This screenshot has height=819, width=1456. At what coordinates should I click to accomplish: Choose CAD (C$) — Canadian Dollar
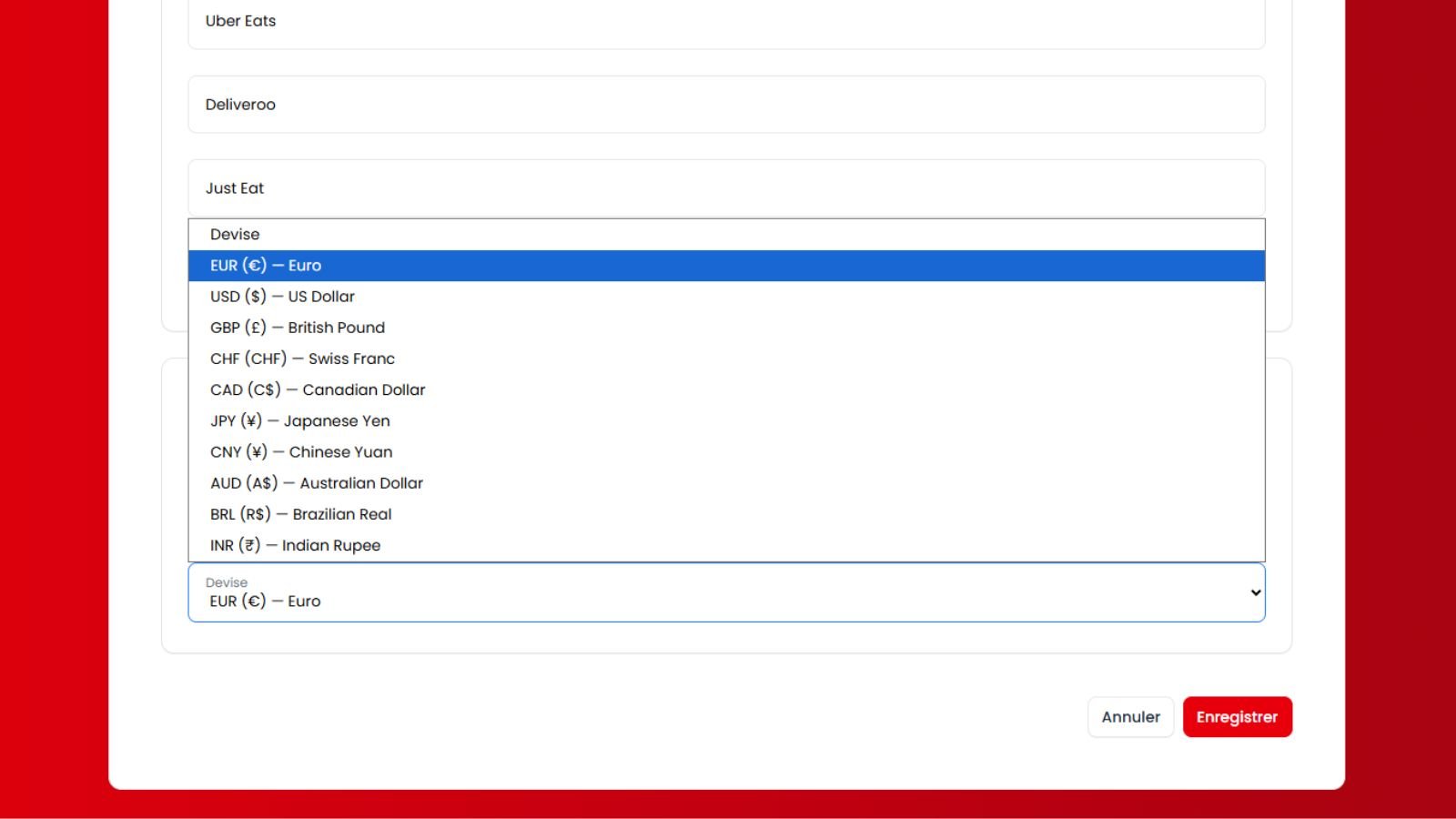[318, 389]
